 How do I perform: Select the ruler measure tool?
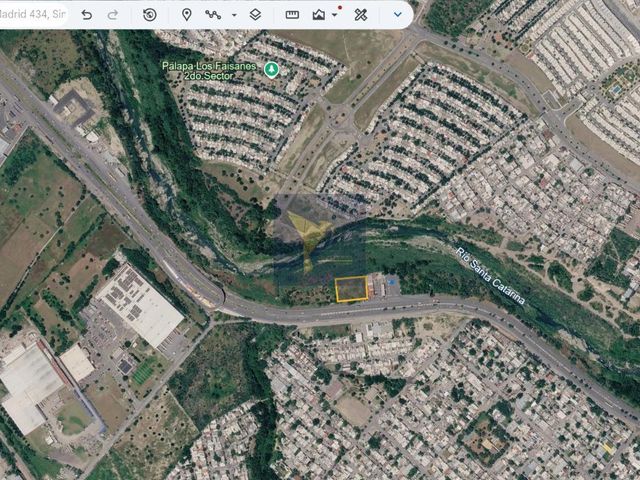(x=292, y=15)
